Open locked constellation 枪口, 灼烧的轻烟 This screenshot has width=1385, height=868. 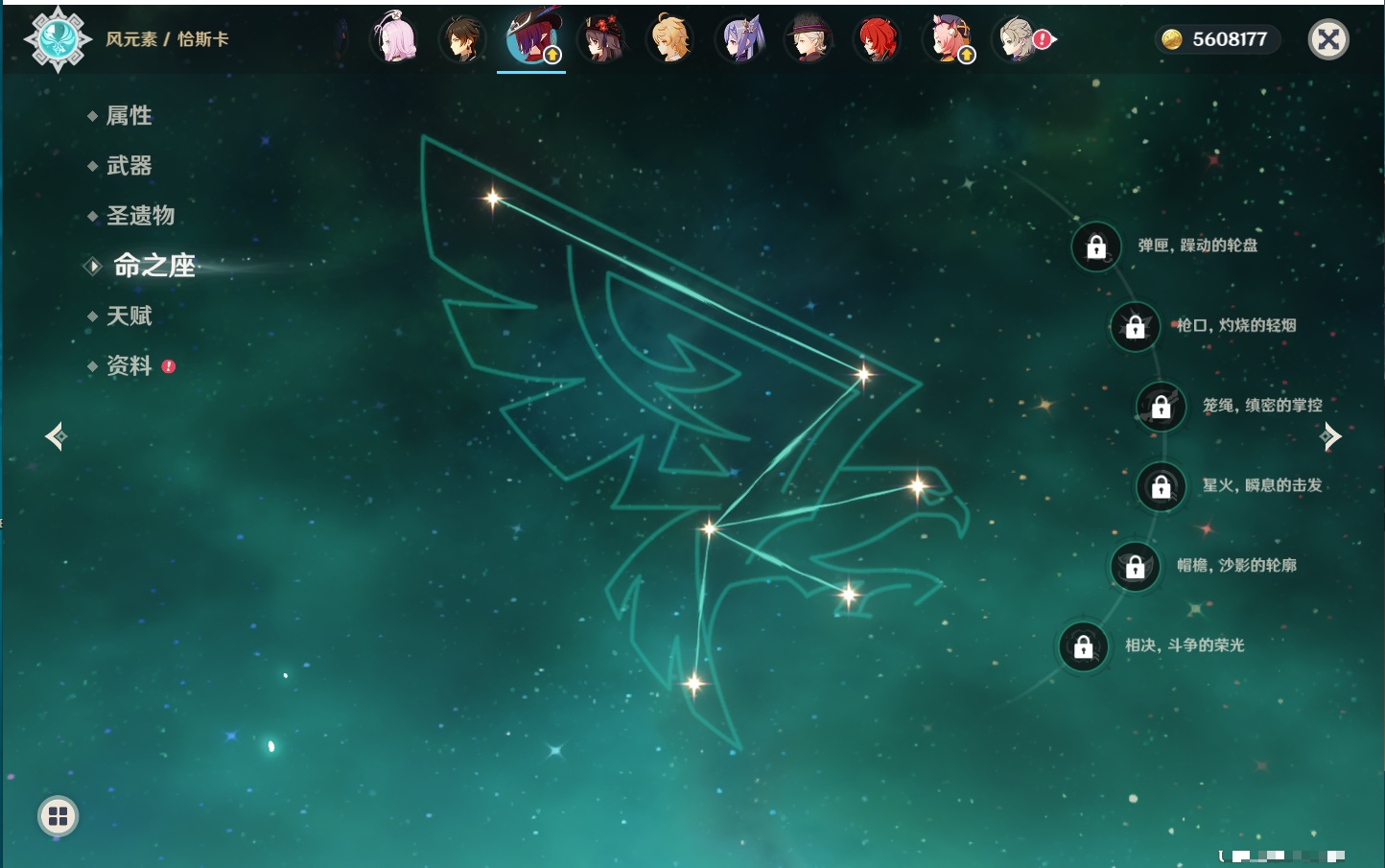click(x=1135, y=327)
